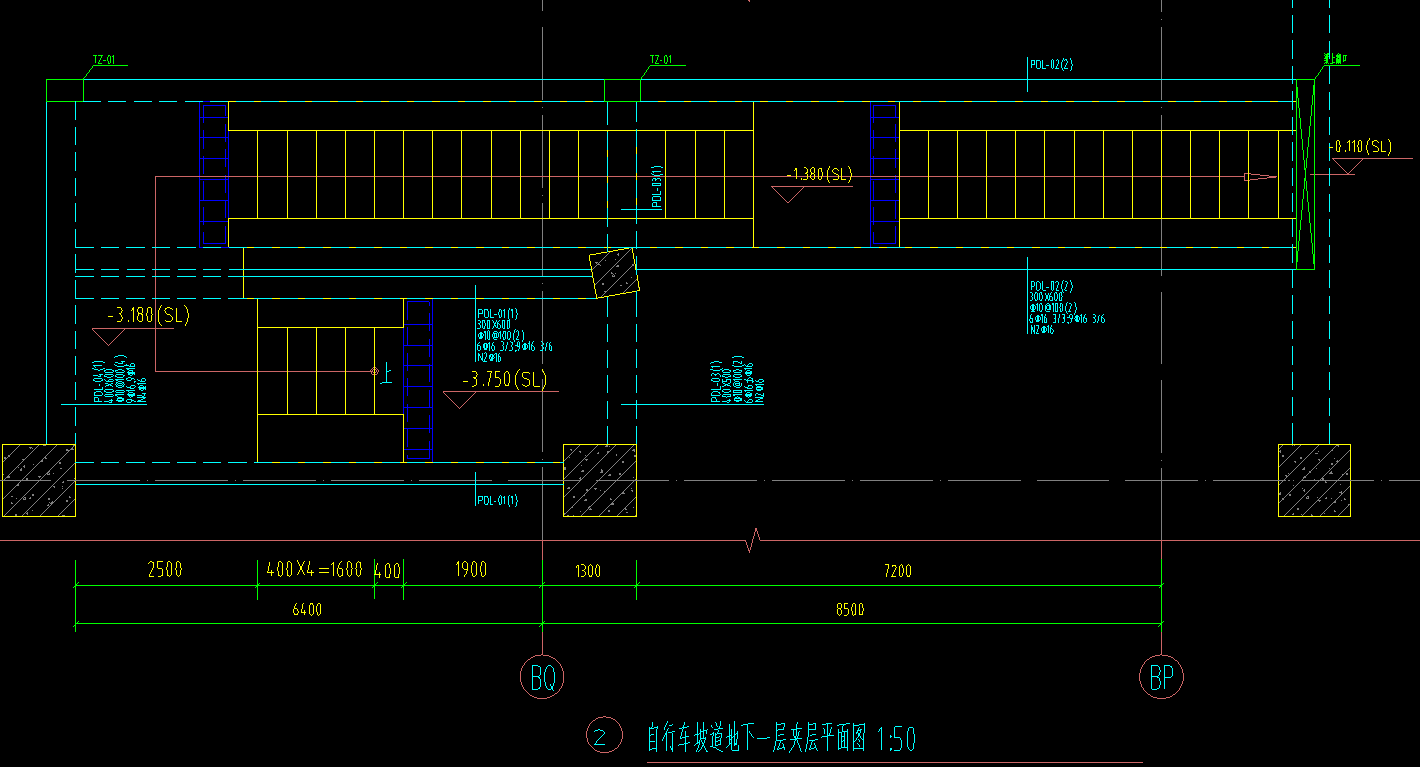The width and height of the screenshot is (1420, 767).
Task: Click the triangle marker under -3.180(SL)
Action: tap(109, 337)
